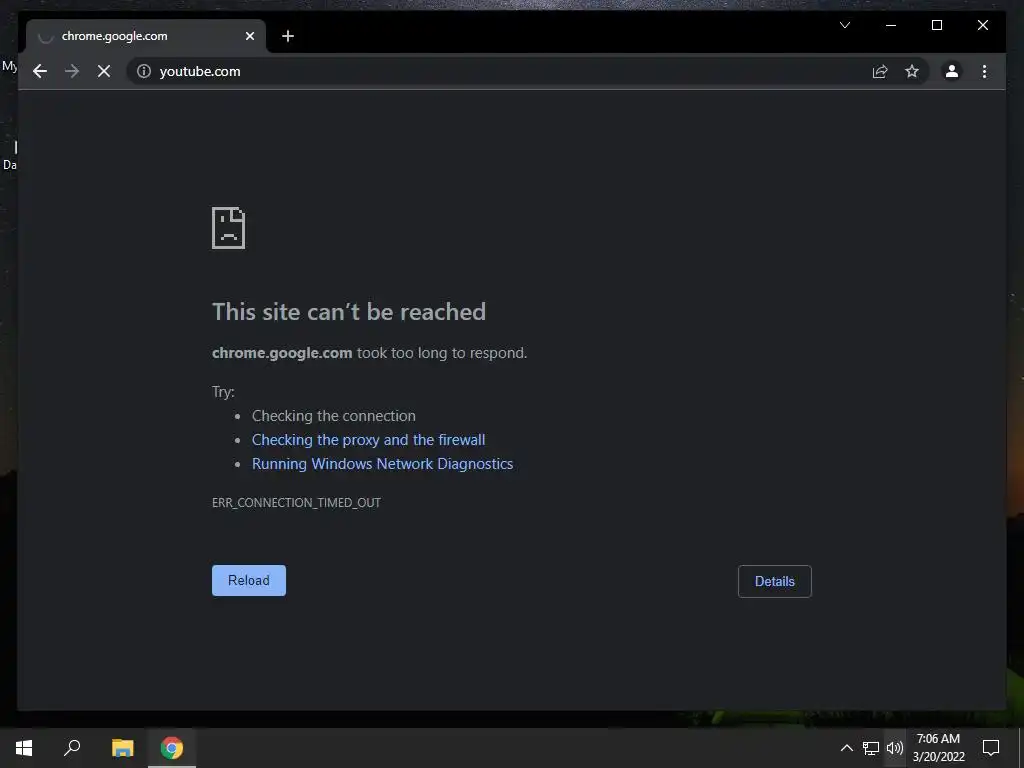Screen dimensions: 1024x768
Task: Click the sad page error icon
Action: click(229, 228)
